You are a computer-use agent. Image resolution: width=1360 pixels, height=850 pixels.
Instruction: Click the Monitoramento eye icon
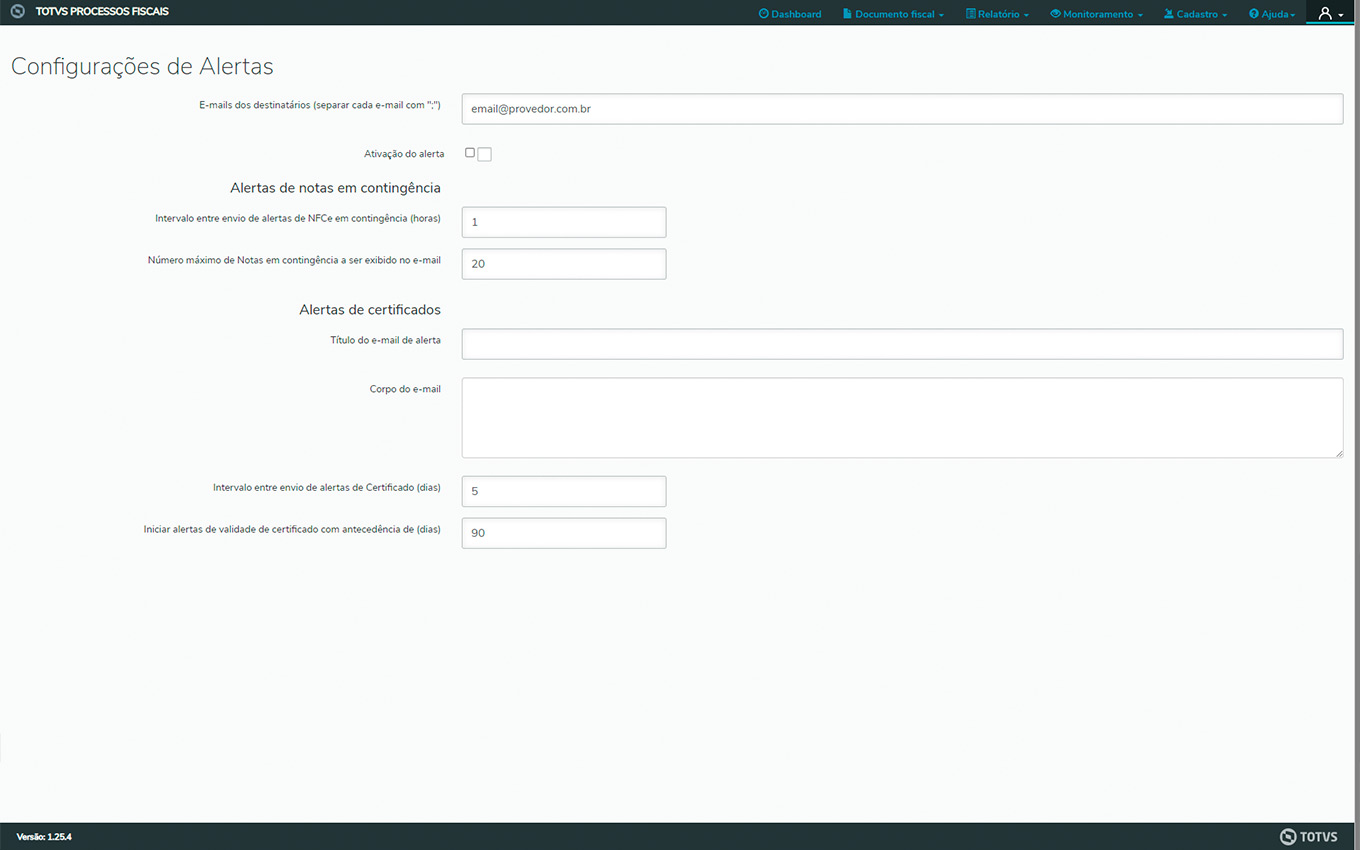pyautogui.click(x=1055, y=14)
